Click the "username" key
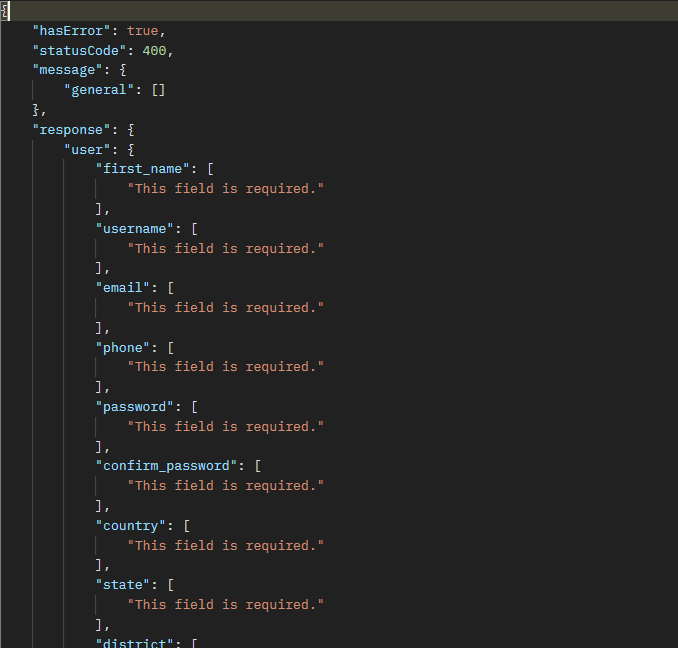Image resolution: width=678 pixels, height=648 pixels. pos(134,229)
